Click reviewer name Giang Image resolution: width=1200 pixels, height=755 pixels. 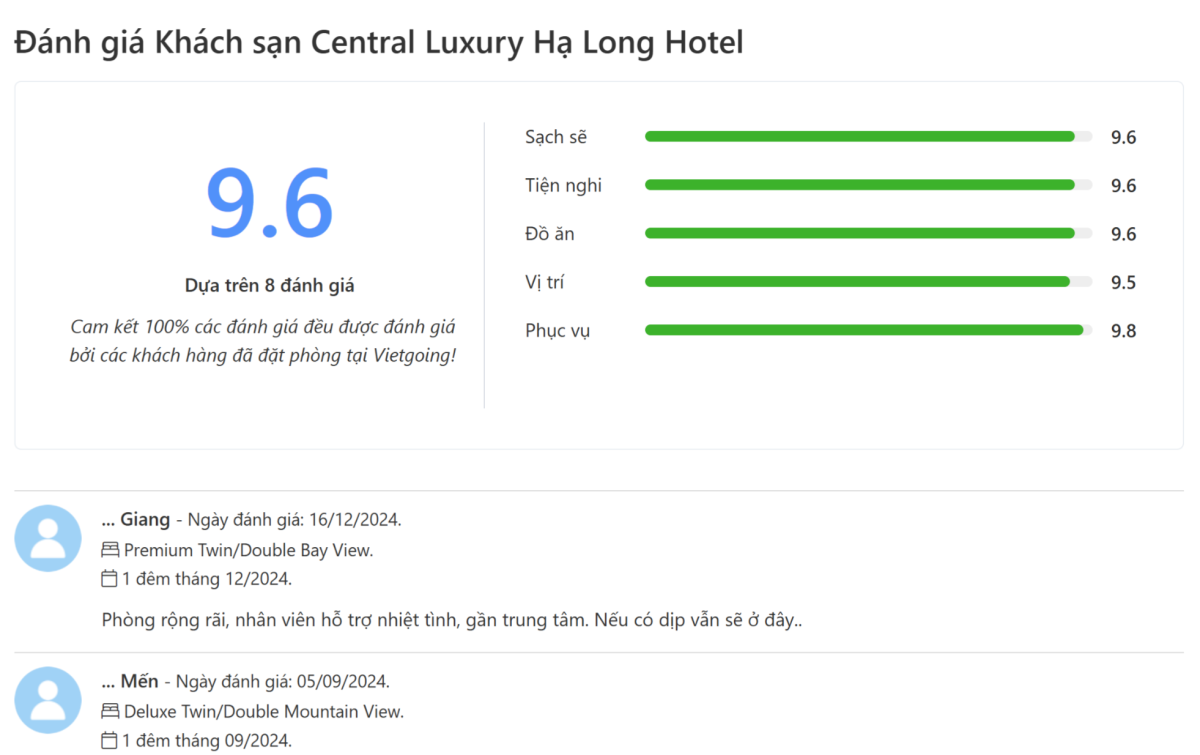pyautogui.click(x=145, y=520)
